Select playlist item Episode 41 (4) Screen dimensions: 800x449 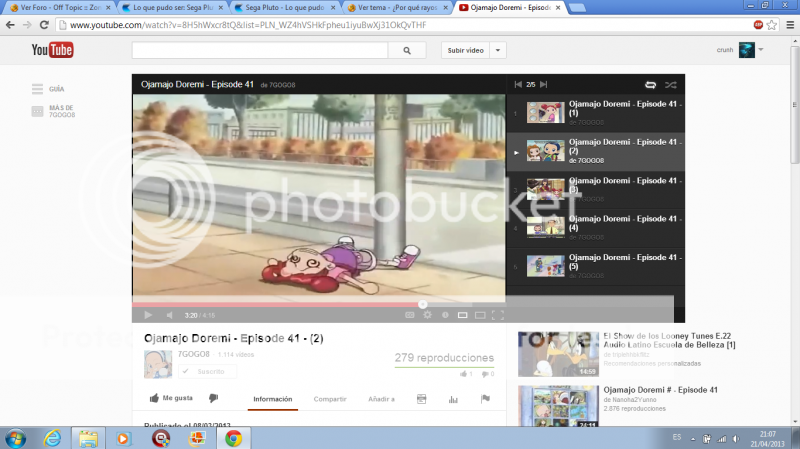pos(595,228)
